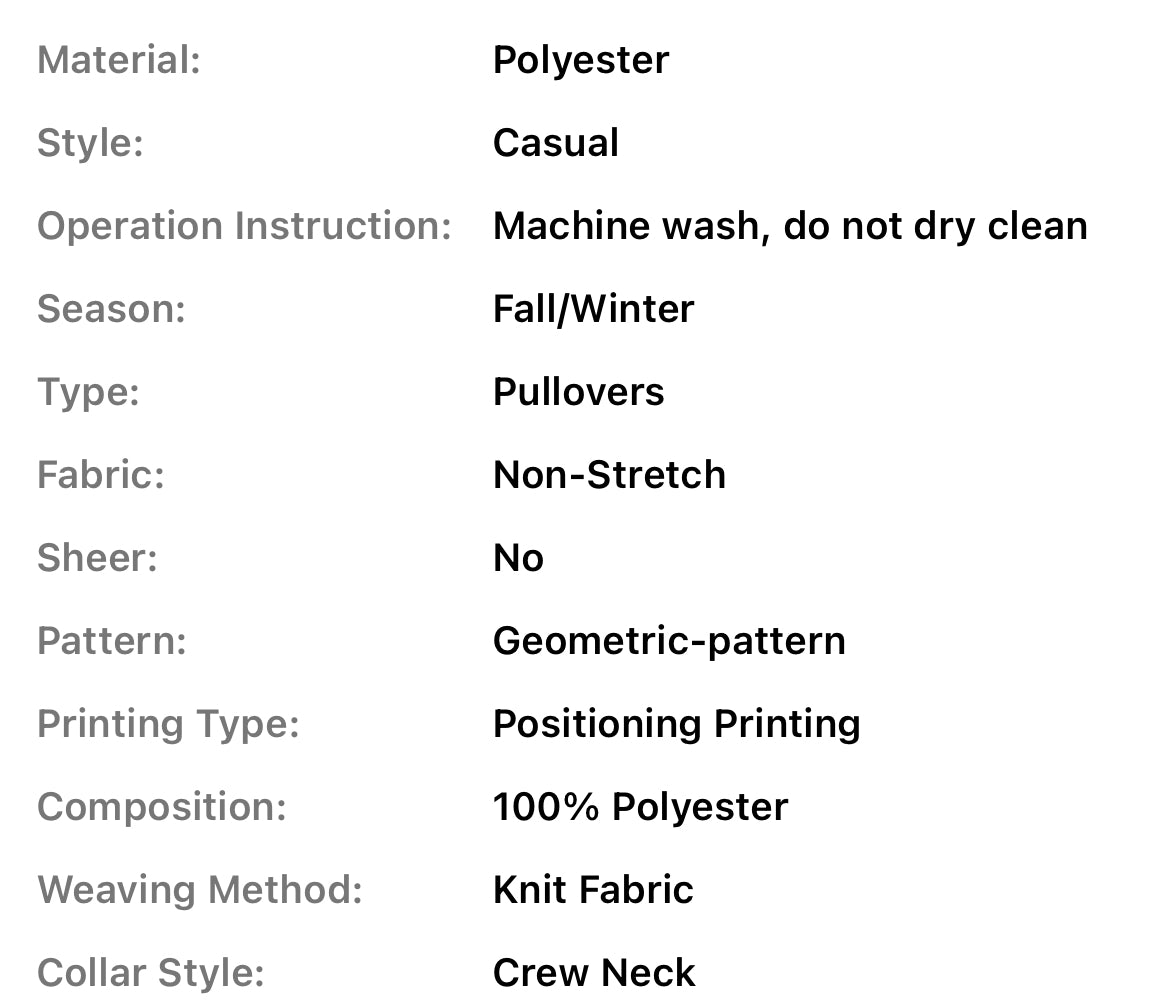The height and width of the screenshot is (1003, 1170).
Task: Click the "Season:" label
Action: [111, 309]
